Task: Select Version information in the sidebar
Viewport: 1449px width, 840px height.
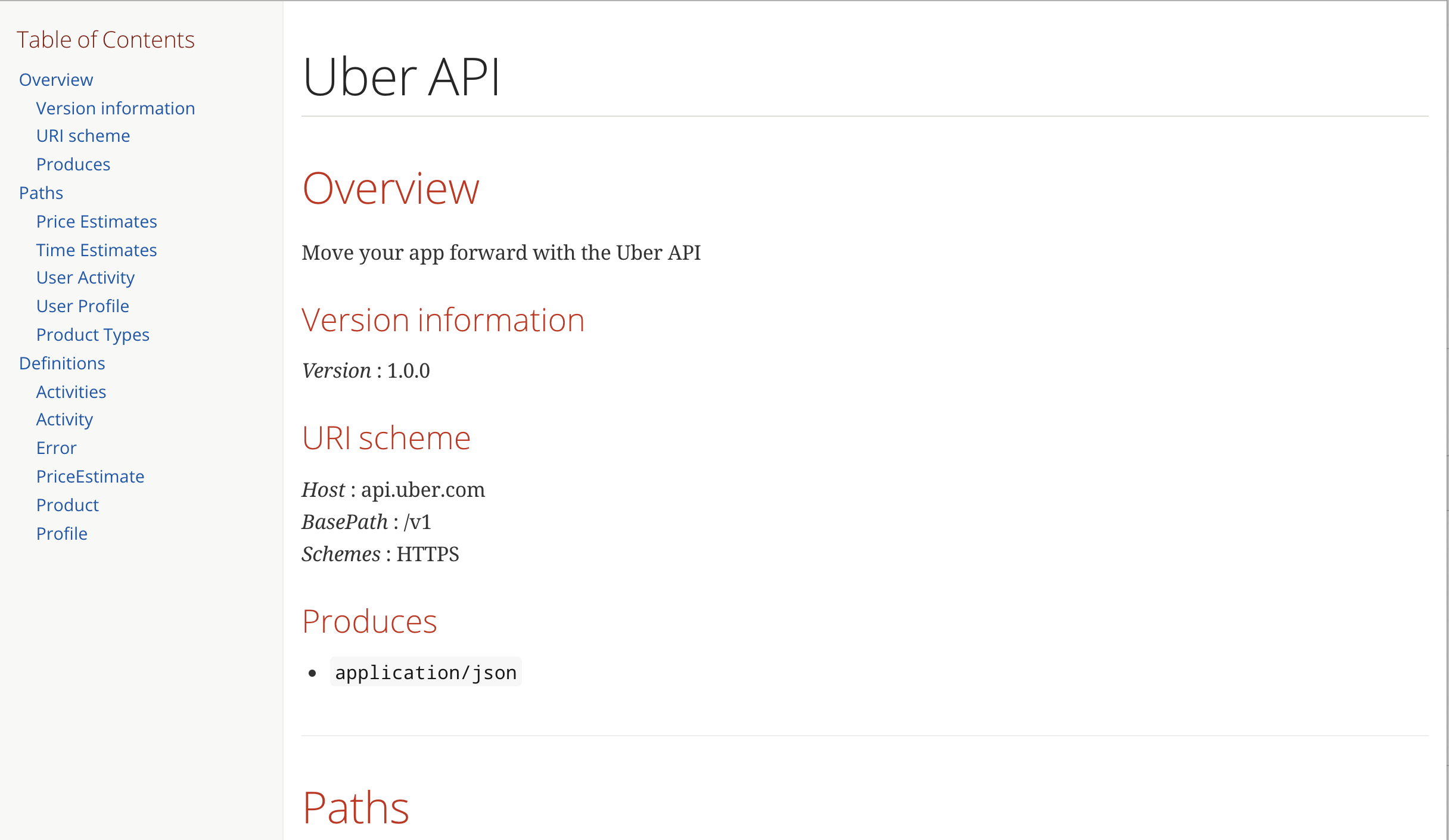Action: click(x=116, y=108)
